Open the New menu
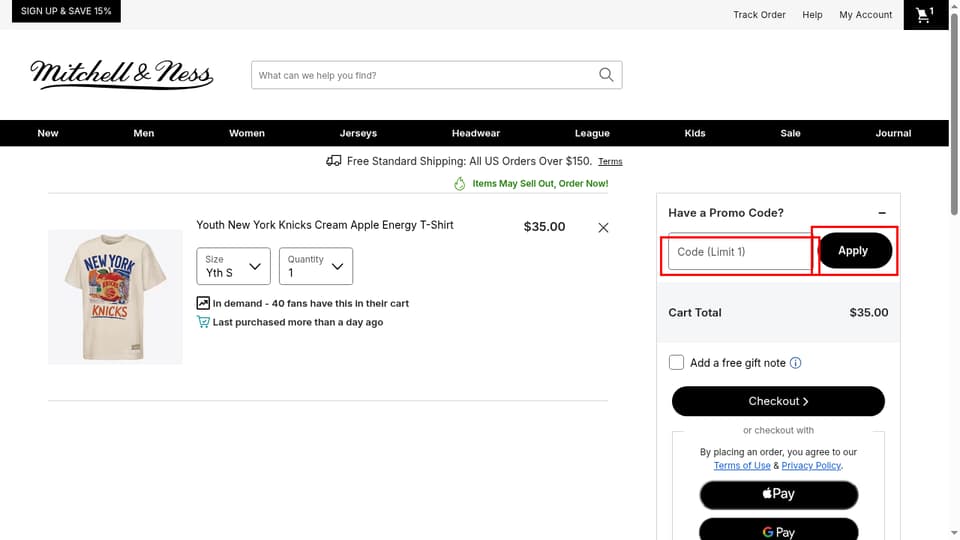 click(x=48, y=133)
